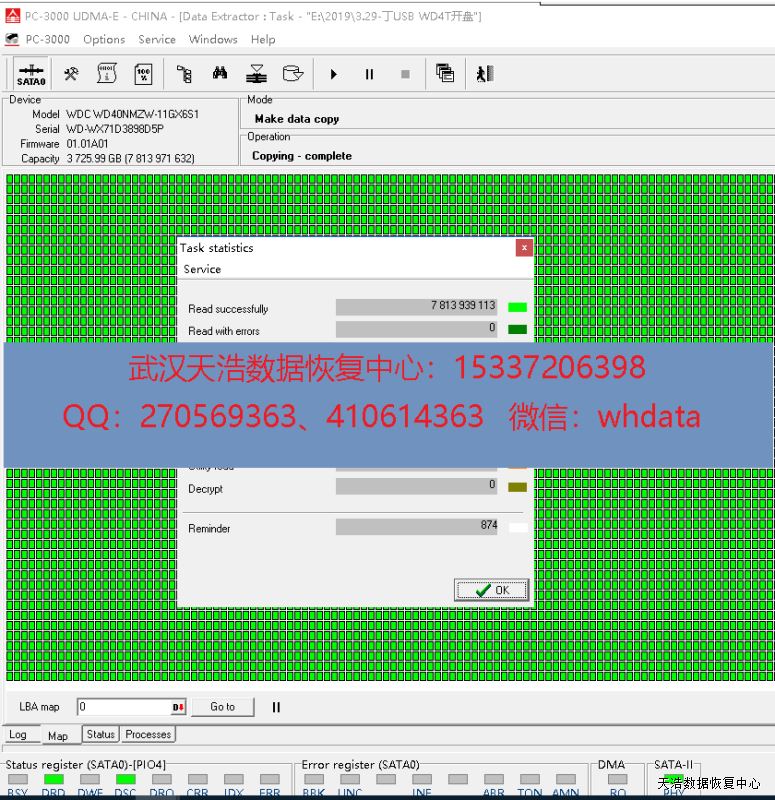Close the Task statistics dialog
775x800 pixels.
coord(524,248)
